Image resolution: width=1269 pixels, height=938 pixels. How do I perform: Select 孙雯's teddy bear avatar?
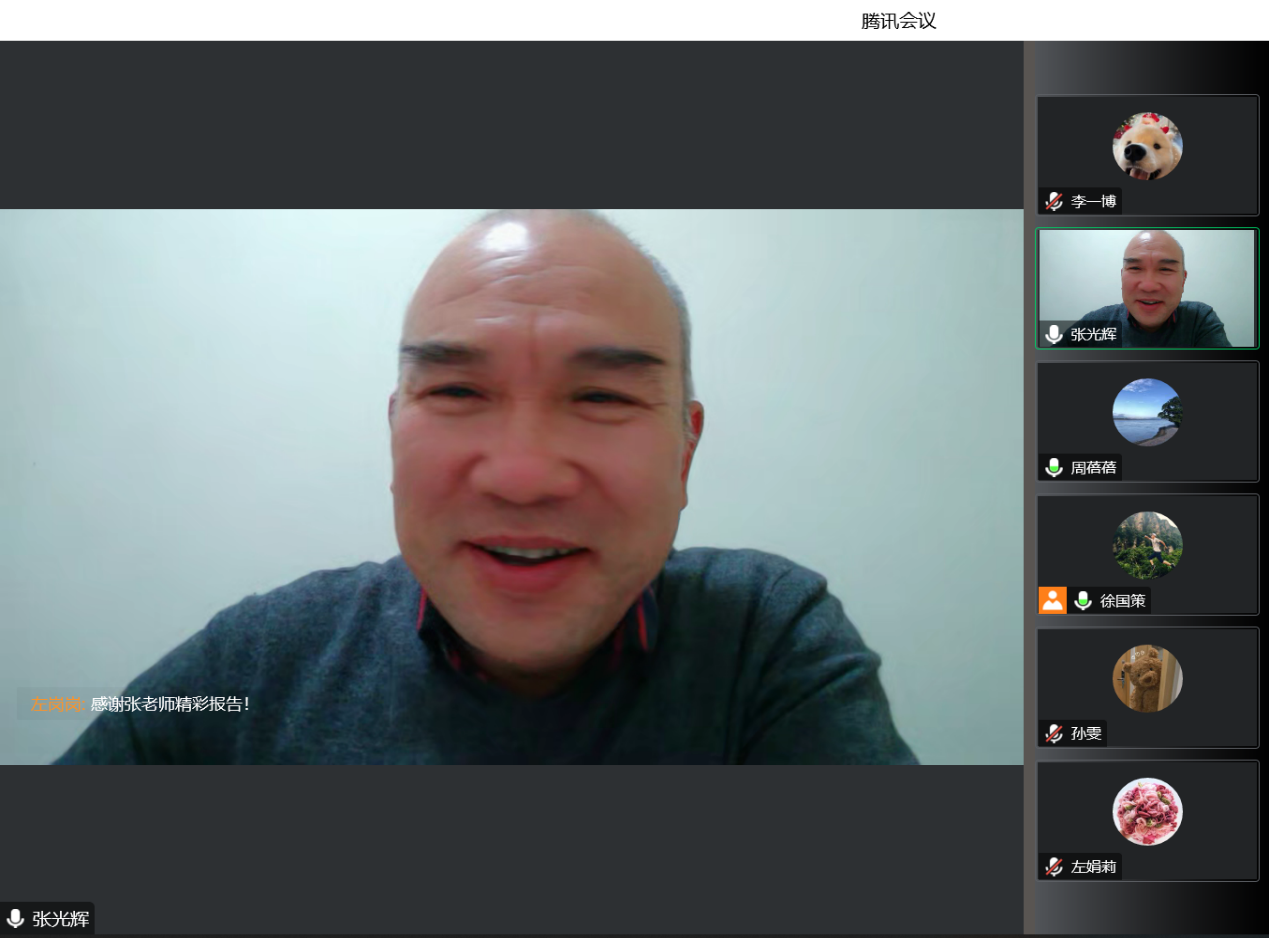click(x=1147, y=678)
